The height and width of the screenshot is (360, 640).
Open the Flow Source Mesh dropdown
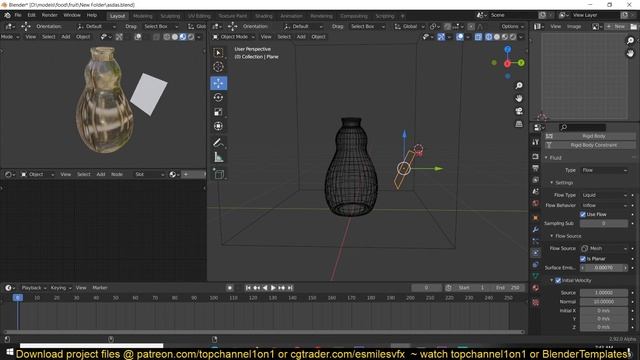tap(604, 248)
